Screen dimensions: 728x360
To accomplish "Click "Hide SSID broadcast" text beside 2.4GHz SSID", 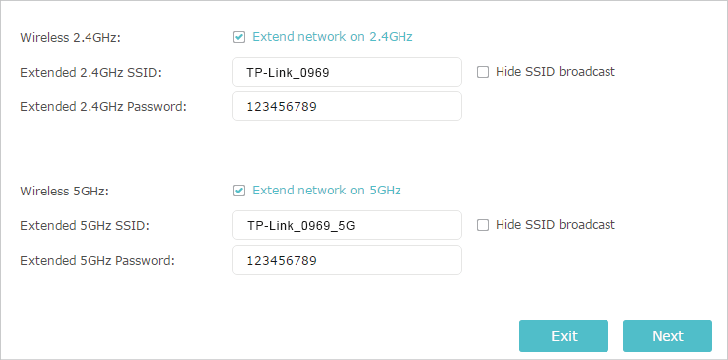I will click(555, 72).
